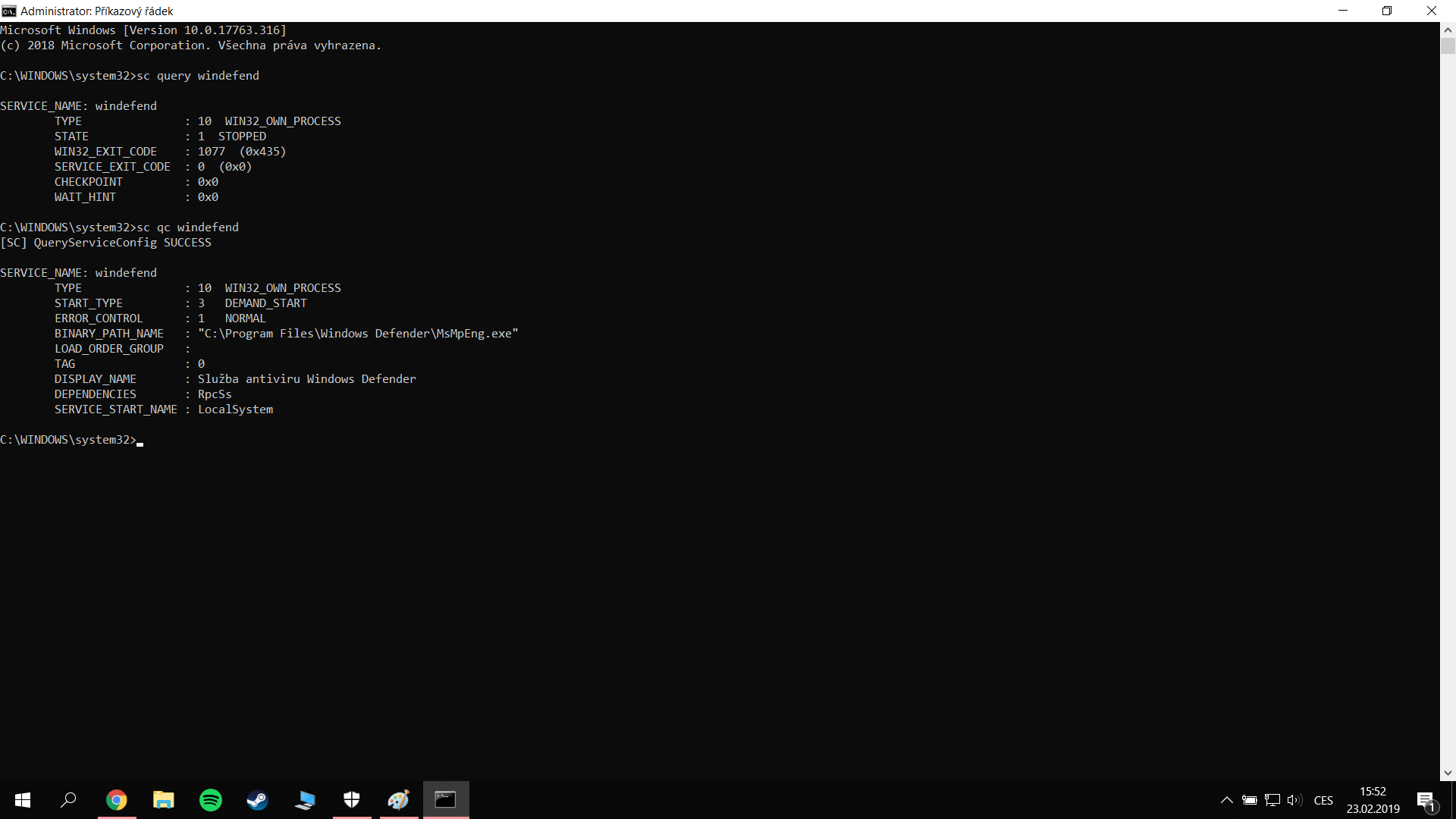Open Windows Security shield icon
The height and width of the screenshot is (819, 1456).
coord(352,800)
